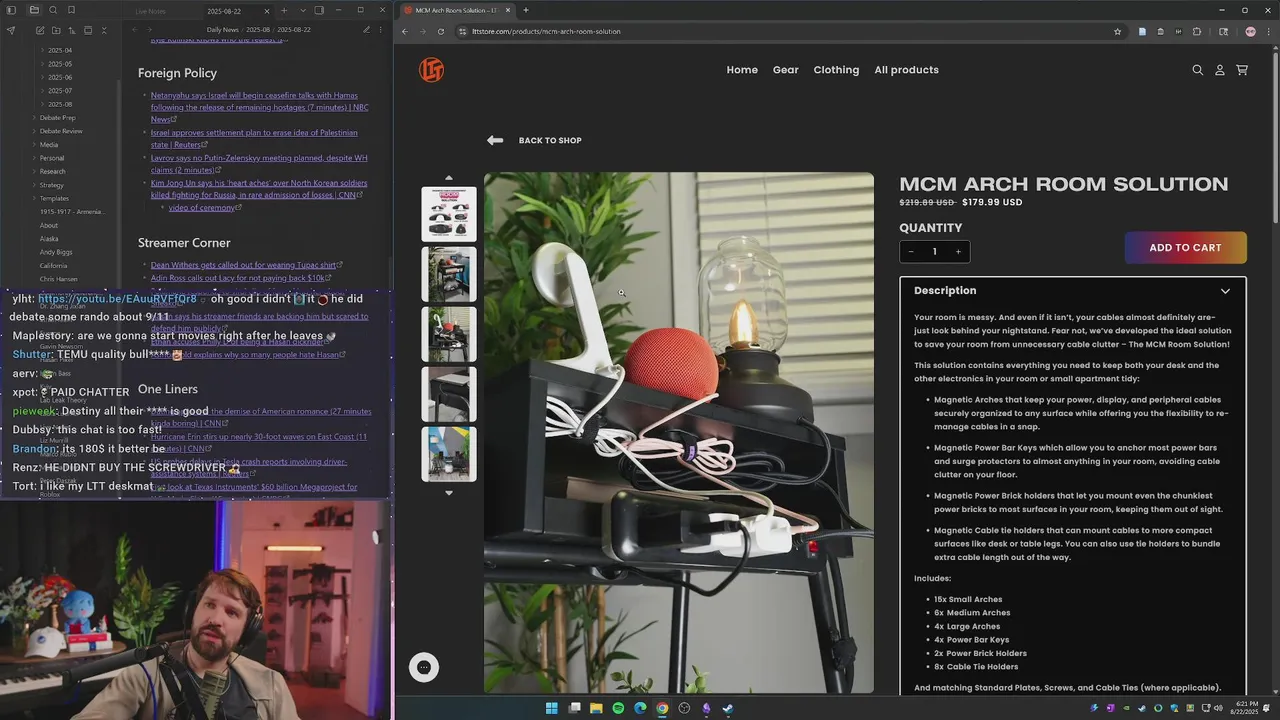Open Lavrov Putin-Zelenskyy meeting link

click(259, 163)
